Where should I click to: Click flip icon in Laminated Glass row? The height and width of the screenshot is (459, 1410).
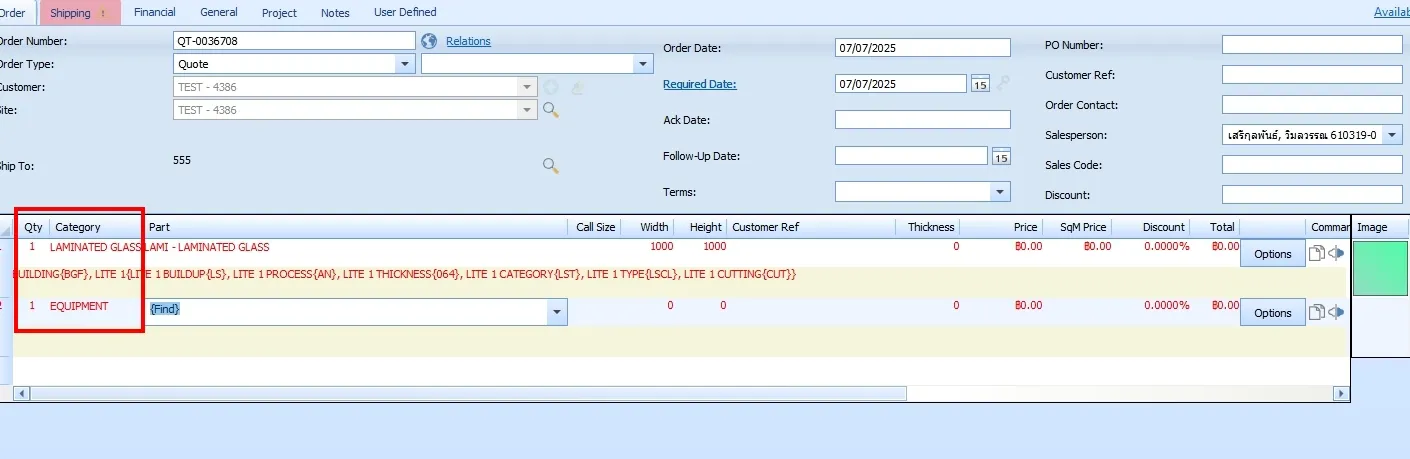point(1336,253)
